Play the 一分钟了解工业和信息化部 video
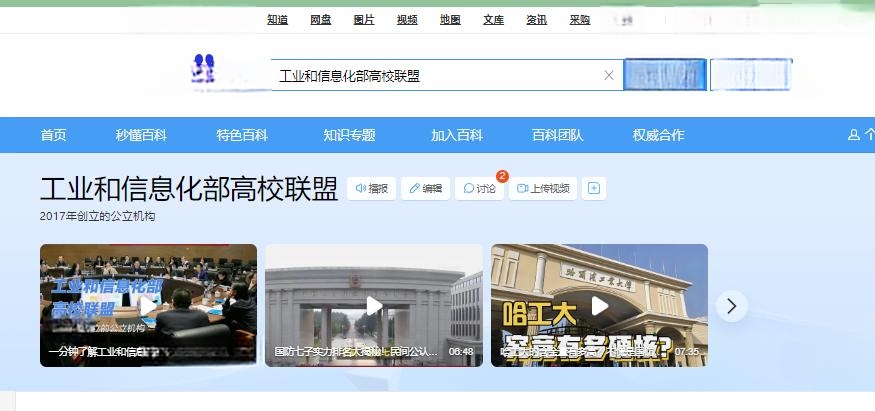875x411 pixels. tap(148, 306)
